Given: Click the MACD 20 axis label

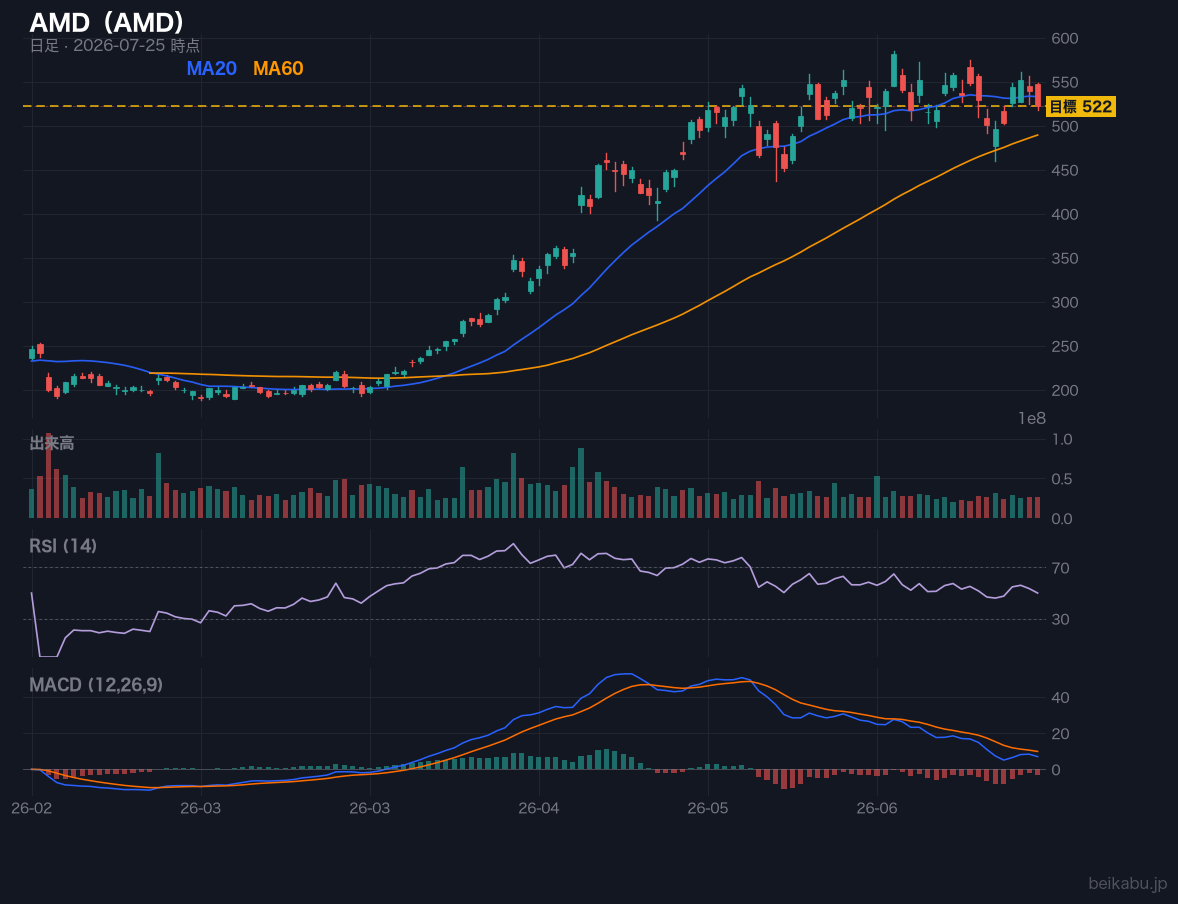Looking at the screenshot, I should (x=1060, y=733).
